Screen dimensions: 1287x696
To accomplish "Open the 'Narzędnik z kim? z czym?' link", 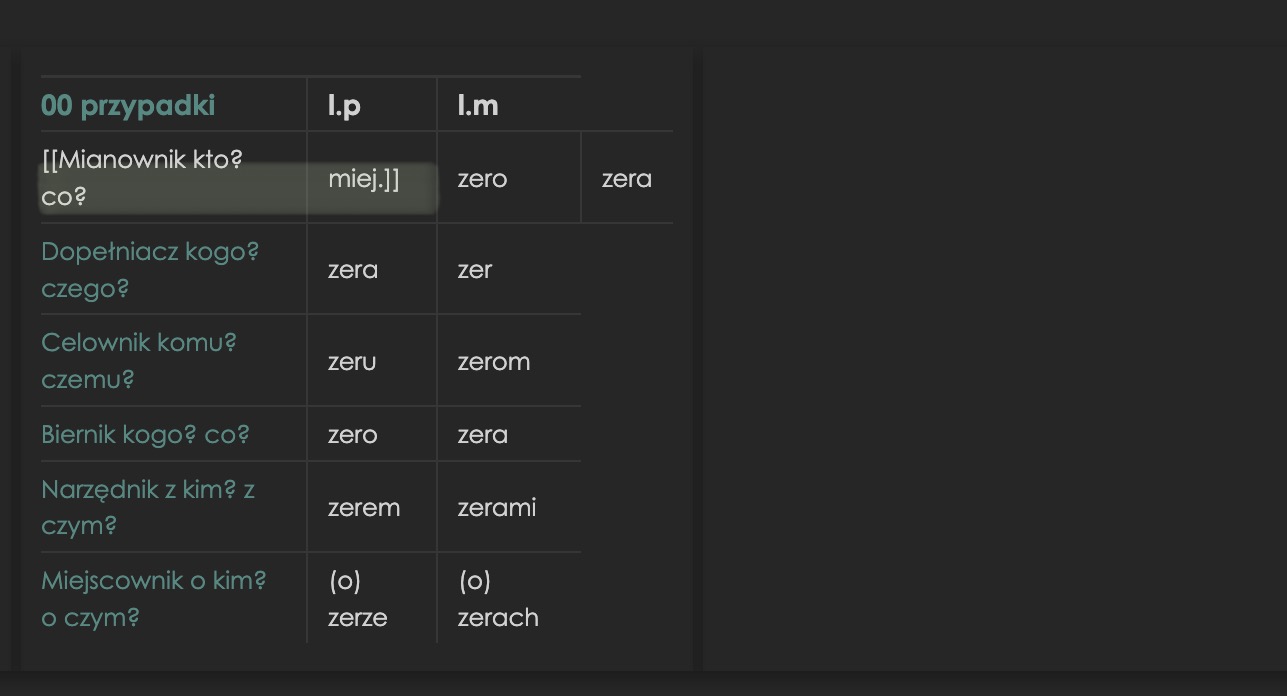I will [x=148, y=507].
